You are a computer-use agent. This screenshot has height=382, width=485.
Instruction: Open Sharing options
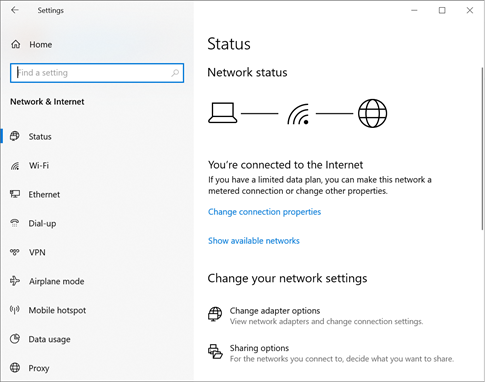[259, 348]
